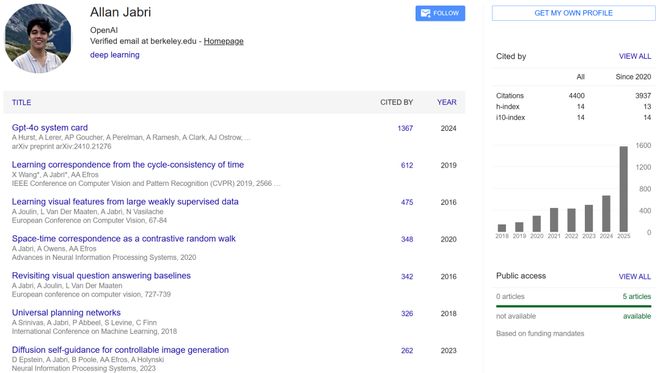660x373 pixels.
Task: Click GET MY OWN PROFILE button
Action: 573,13
